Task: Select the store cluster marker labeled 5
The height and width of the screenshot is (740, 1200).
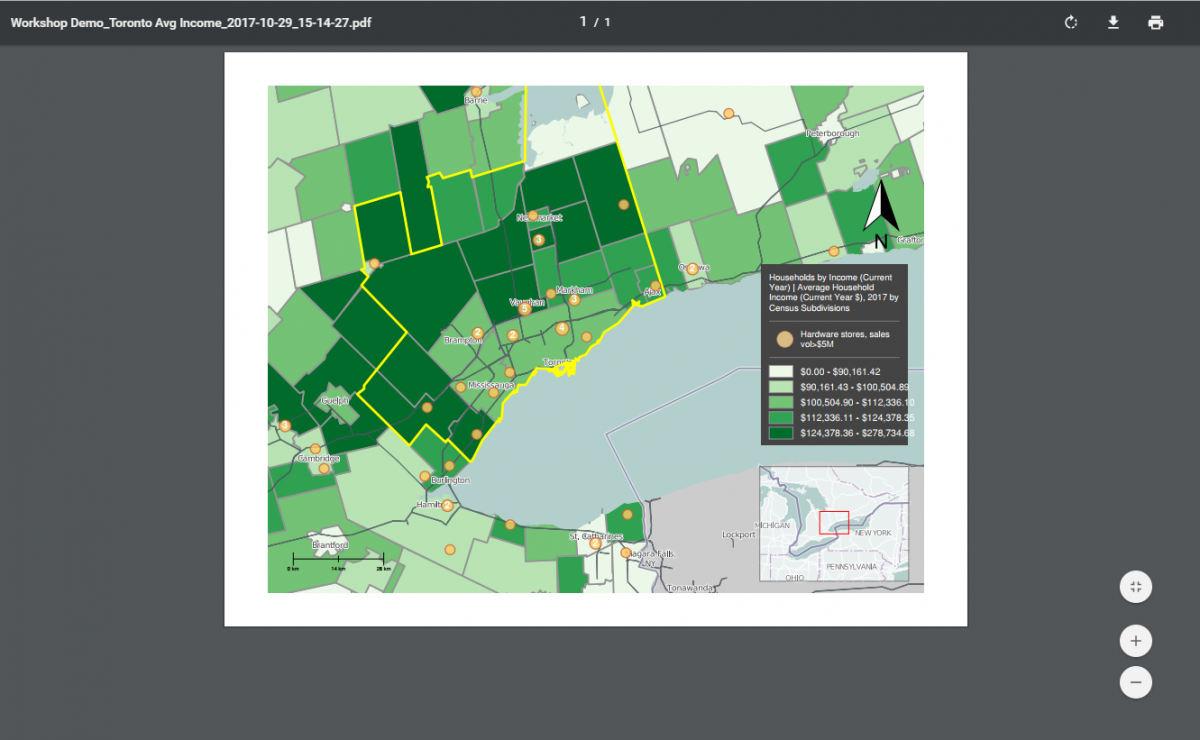Action: [x=525, y=309]
